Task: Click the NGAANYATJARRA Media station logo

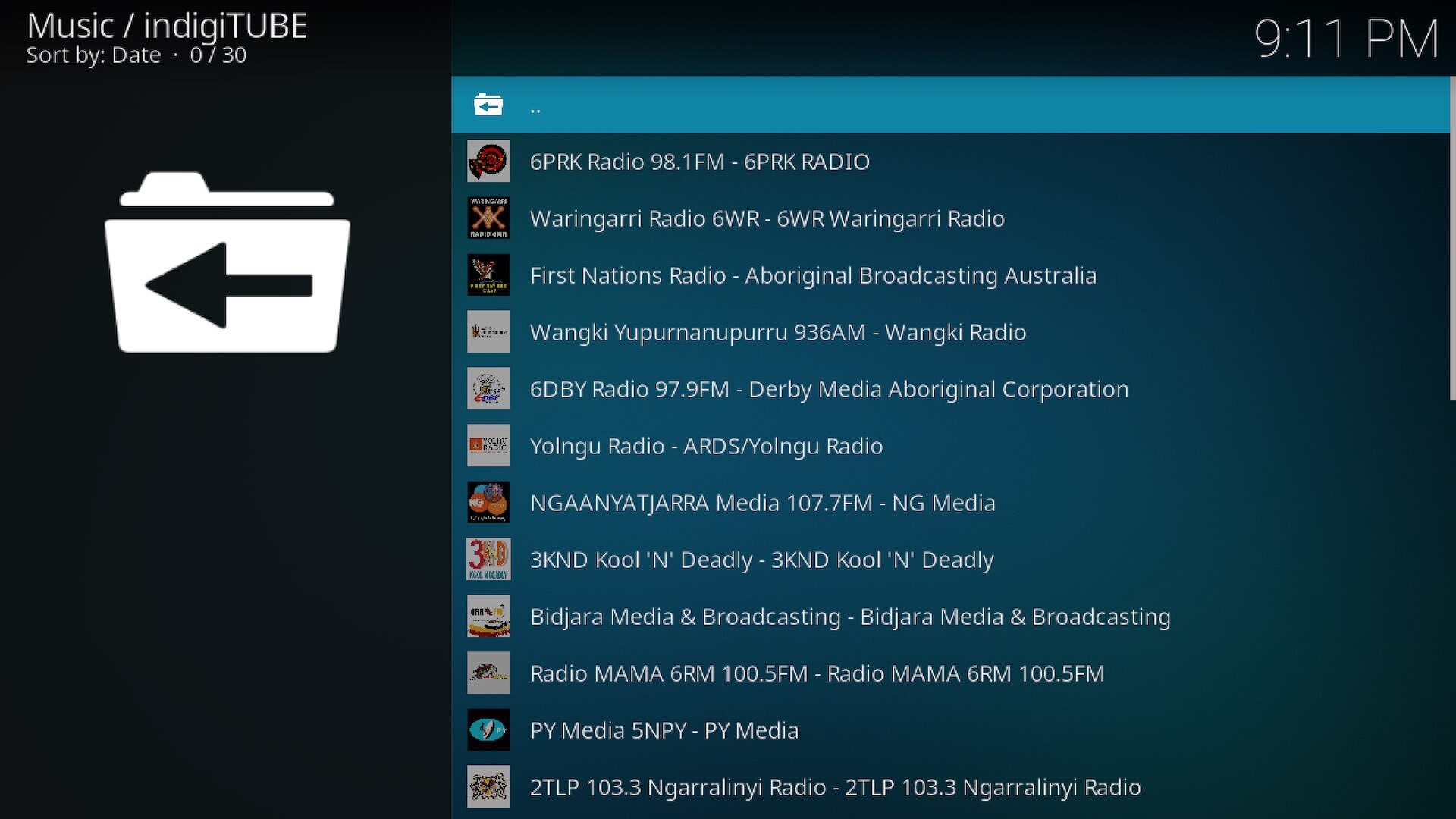Action: click(x=488, y=503)
